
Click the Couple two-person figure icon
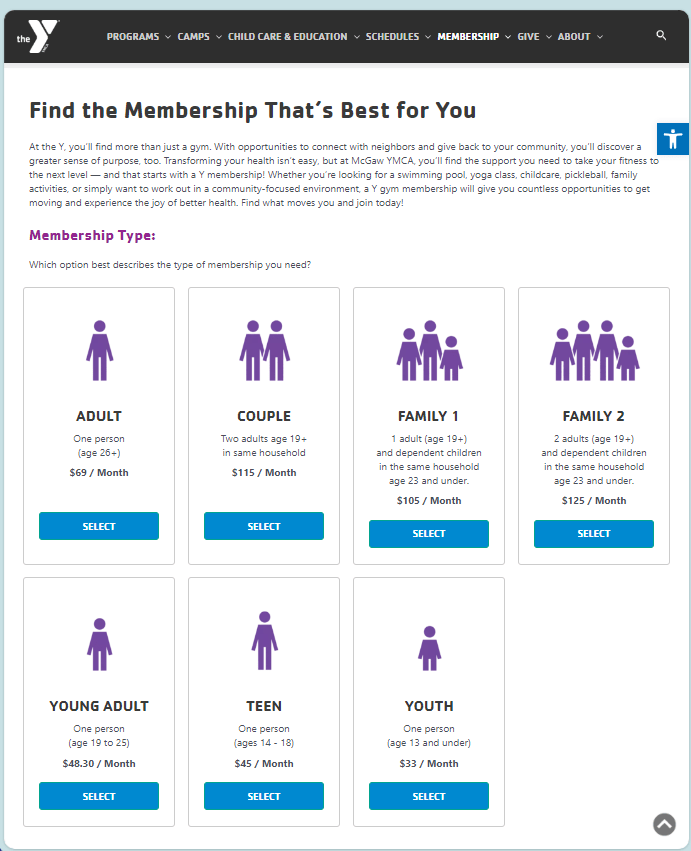pos(264,351)
